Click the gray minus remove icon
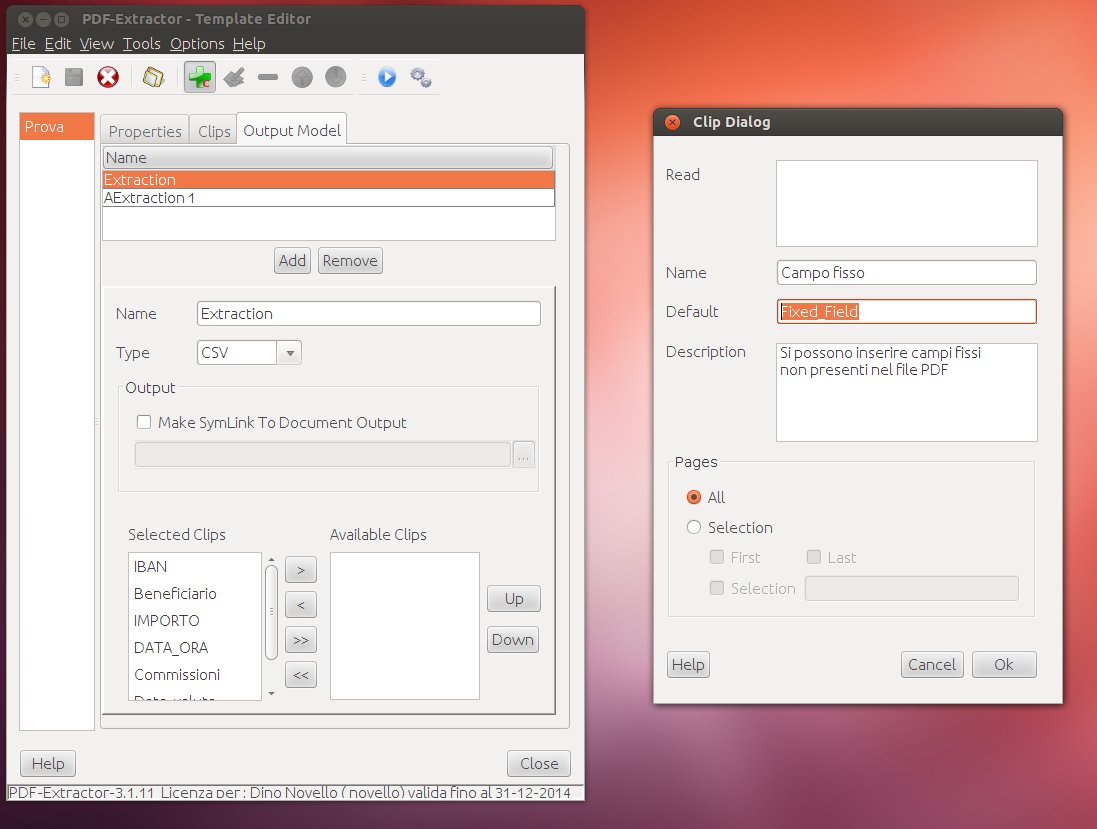The height and width of the screenshot is (829, 1097). click(x=268, y=77)
